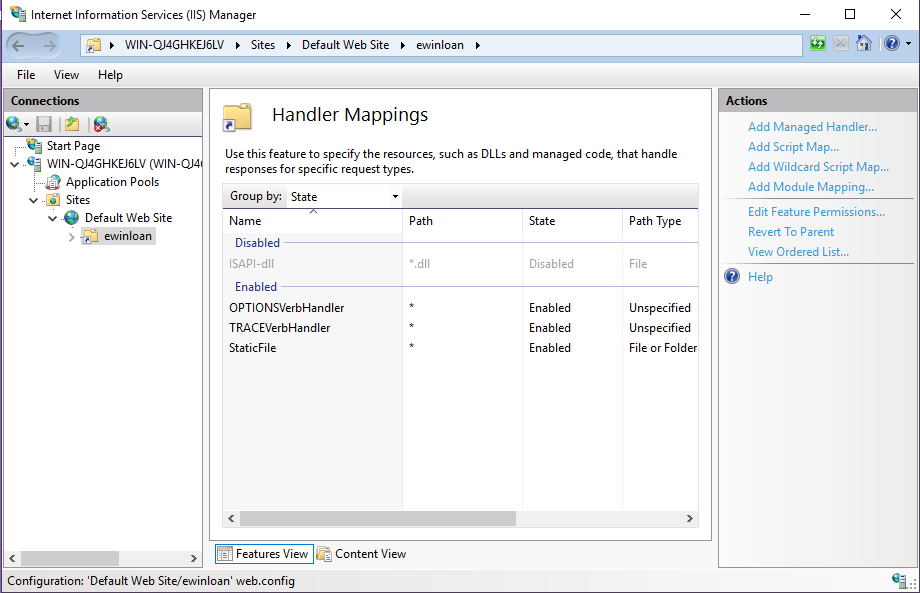Expand the ewinloan tree node
This screenshot has height=593, width=920.
coord(72,237)
